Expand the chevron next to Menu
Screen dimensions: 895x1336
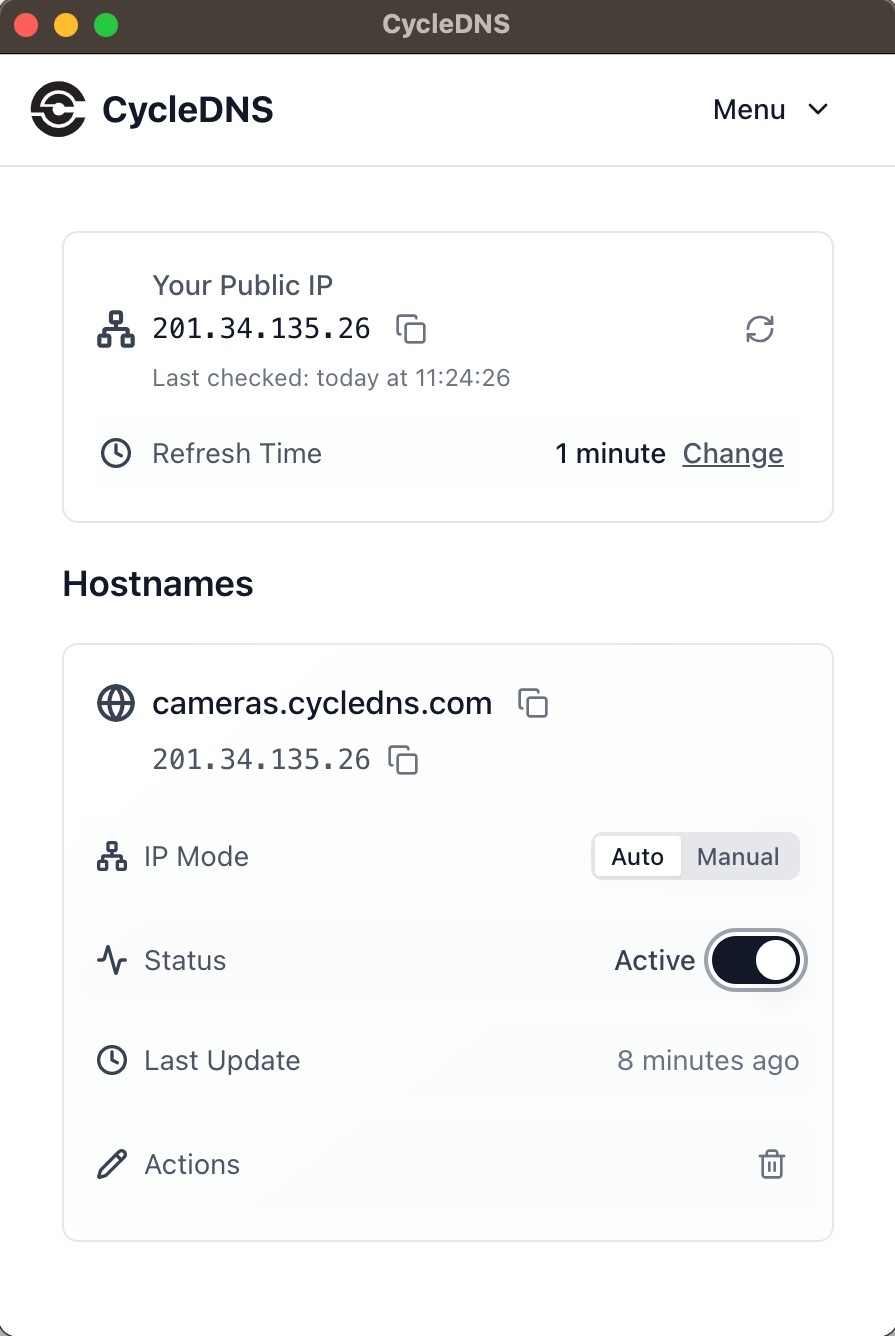coord(818,109)
